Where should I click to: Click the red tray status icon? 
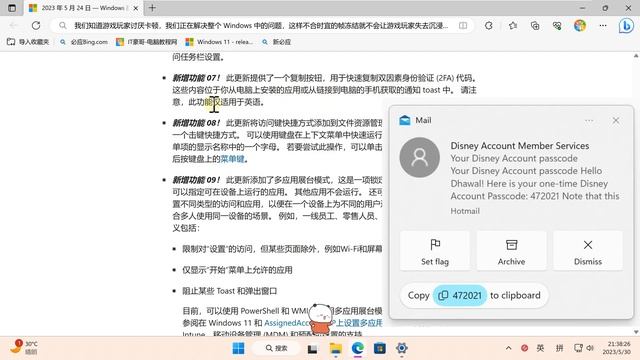pyautogui.click(x=524, y=348)
